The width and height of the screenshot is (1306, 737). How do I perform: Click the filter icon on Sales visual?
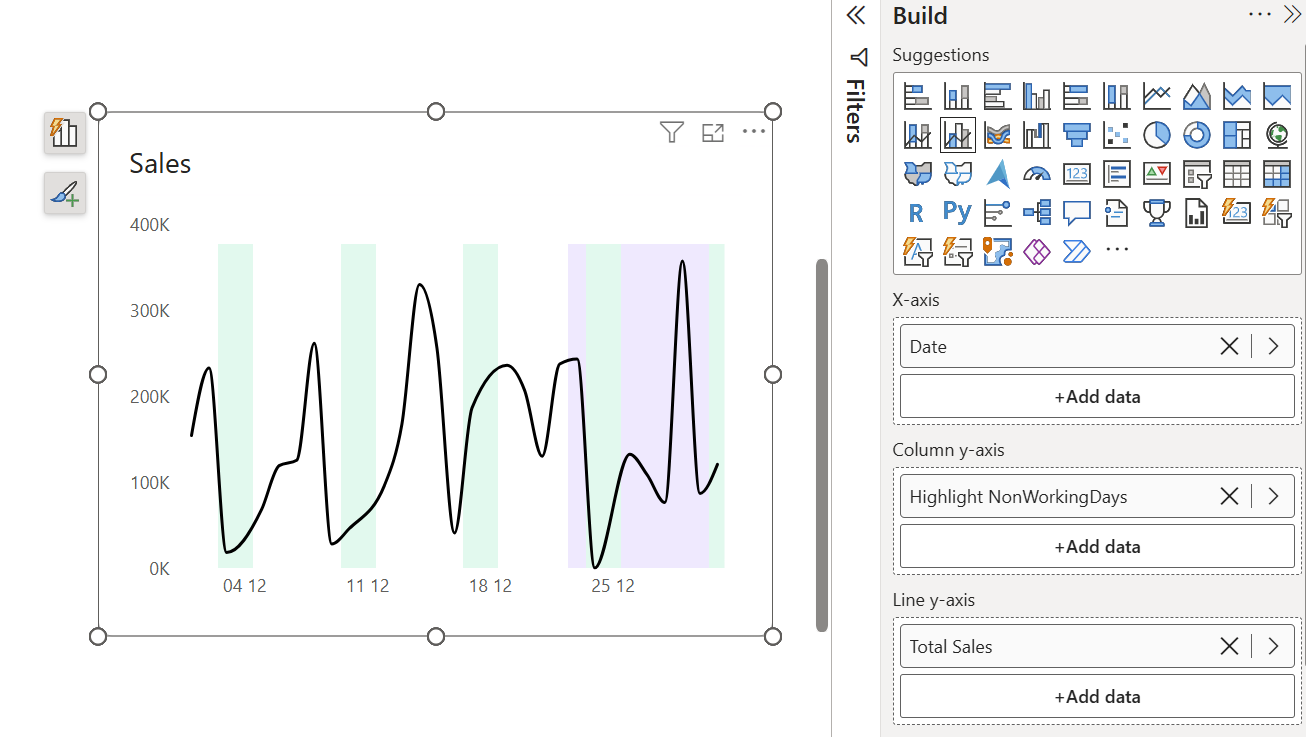672,132
